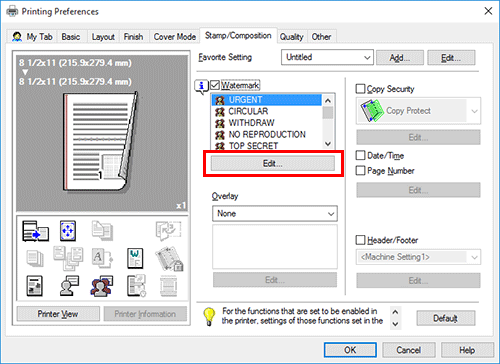
Task: Click the greyed multiple overlapping sheets icon
Action: (x=68, y=258)
